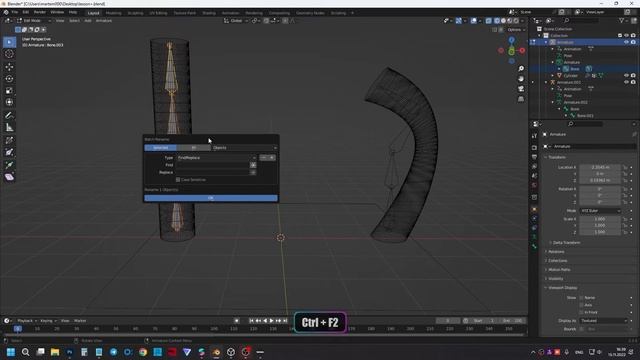This screenshot has width=640, height=360.
Task: Open the Armature menu in viewport header
Action: coord(104,20)
